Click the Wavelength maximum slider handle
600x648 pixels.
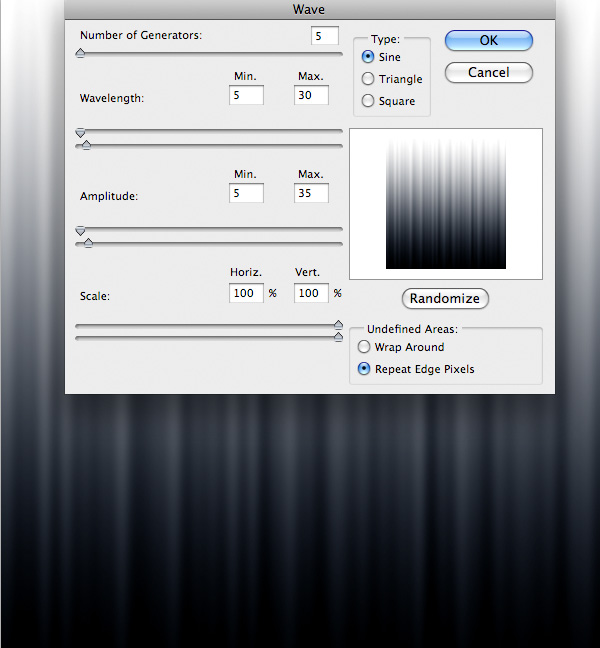tap(86, 145)
